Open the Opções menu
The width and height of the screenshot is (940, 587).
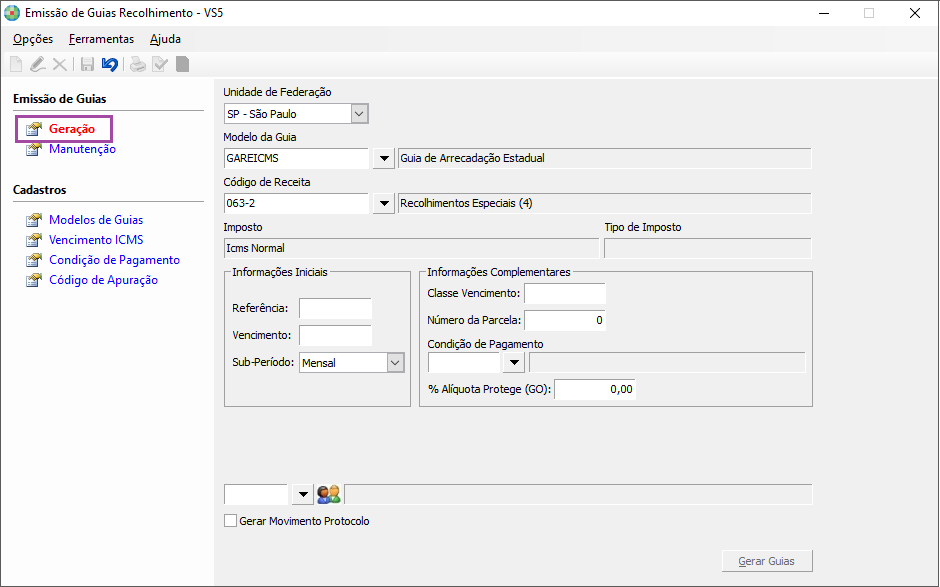click(x=33, y=39)
